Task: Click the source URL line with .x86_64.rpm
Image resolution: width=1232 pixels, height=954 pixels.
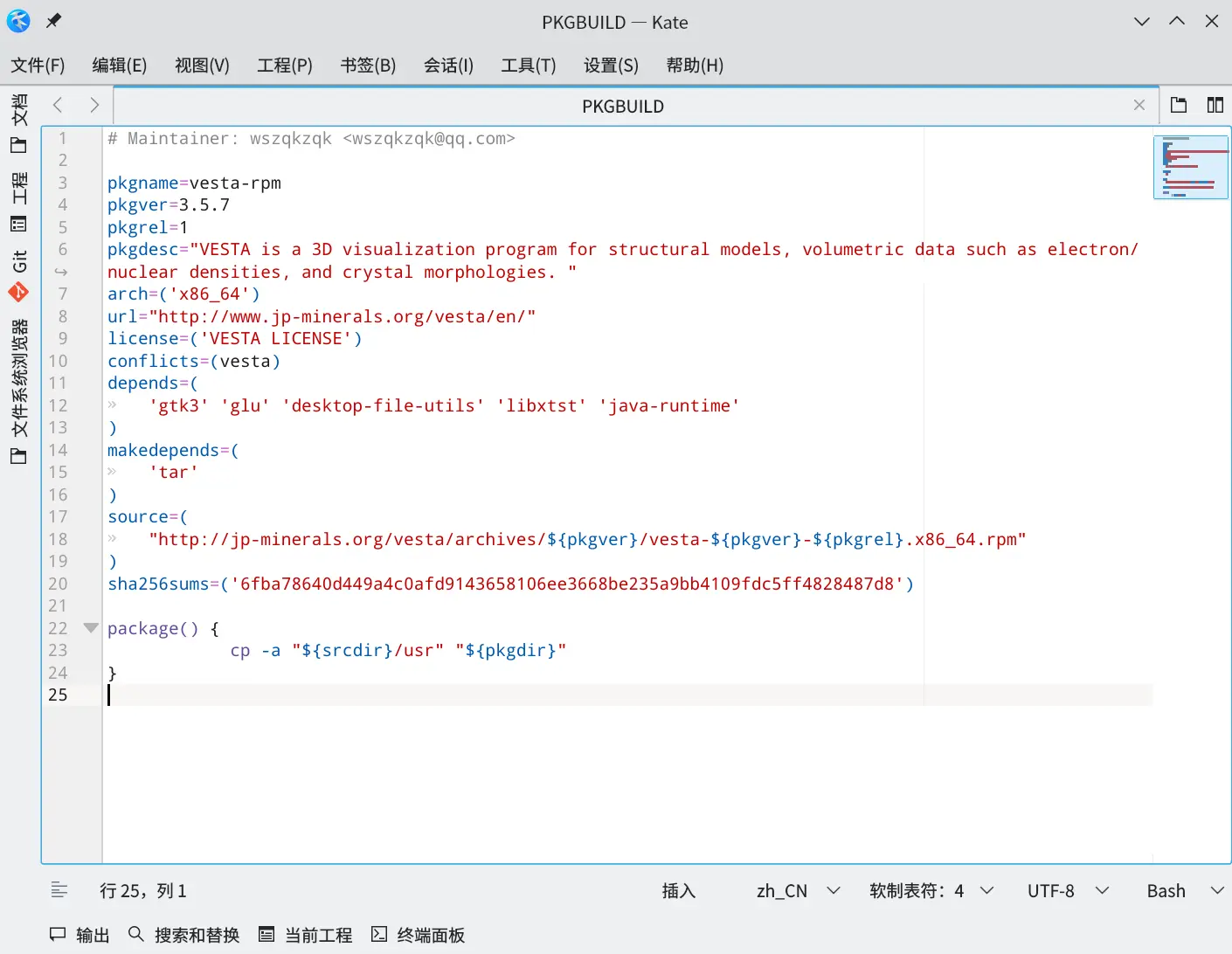Action: tap(587, 539)
